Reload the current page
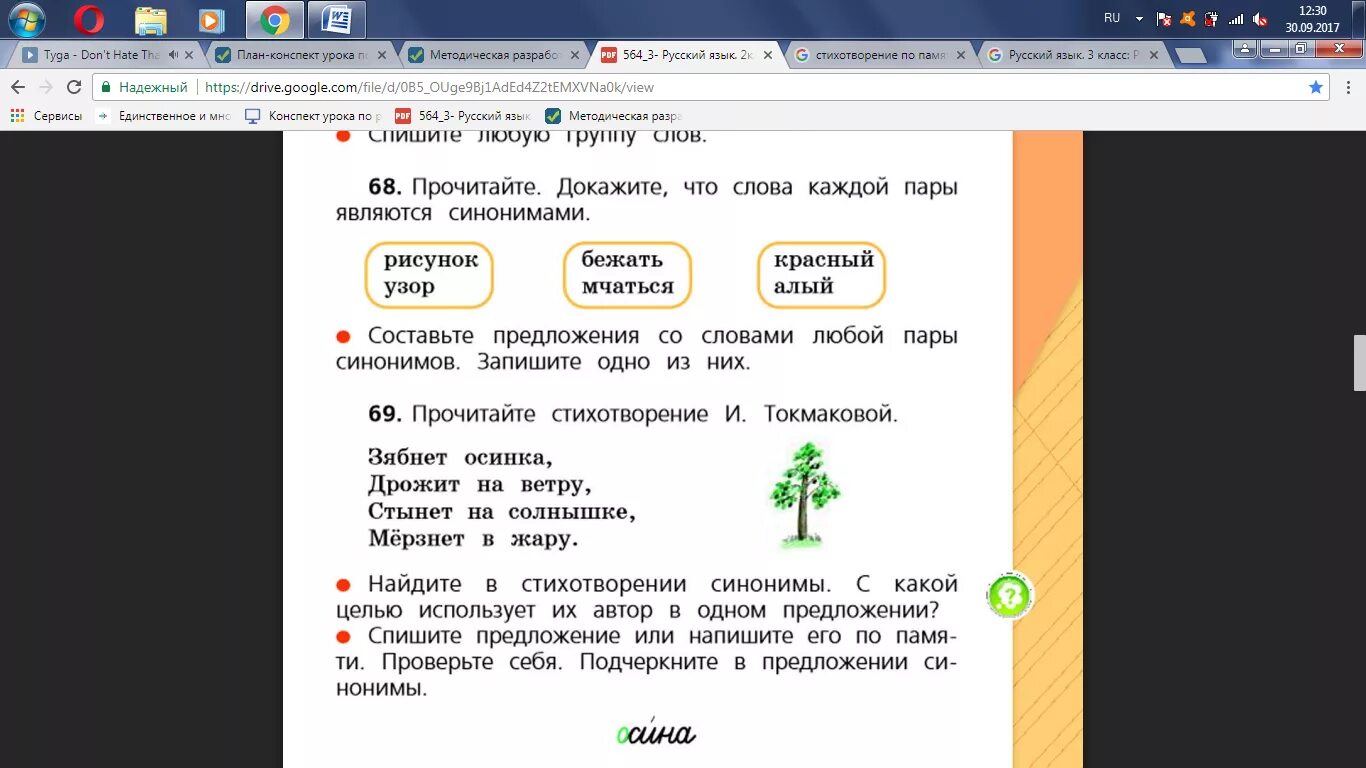1366x768 pixels. (x=74, y=87)
